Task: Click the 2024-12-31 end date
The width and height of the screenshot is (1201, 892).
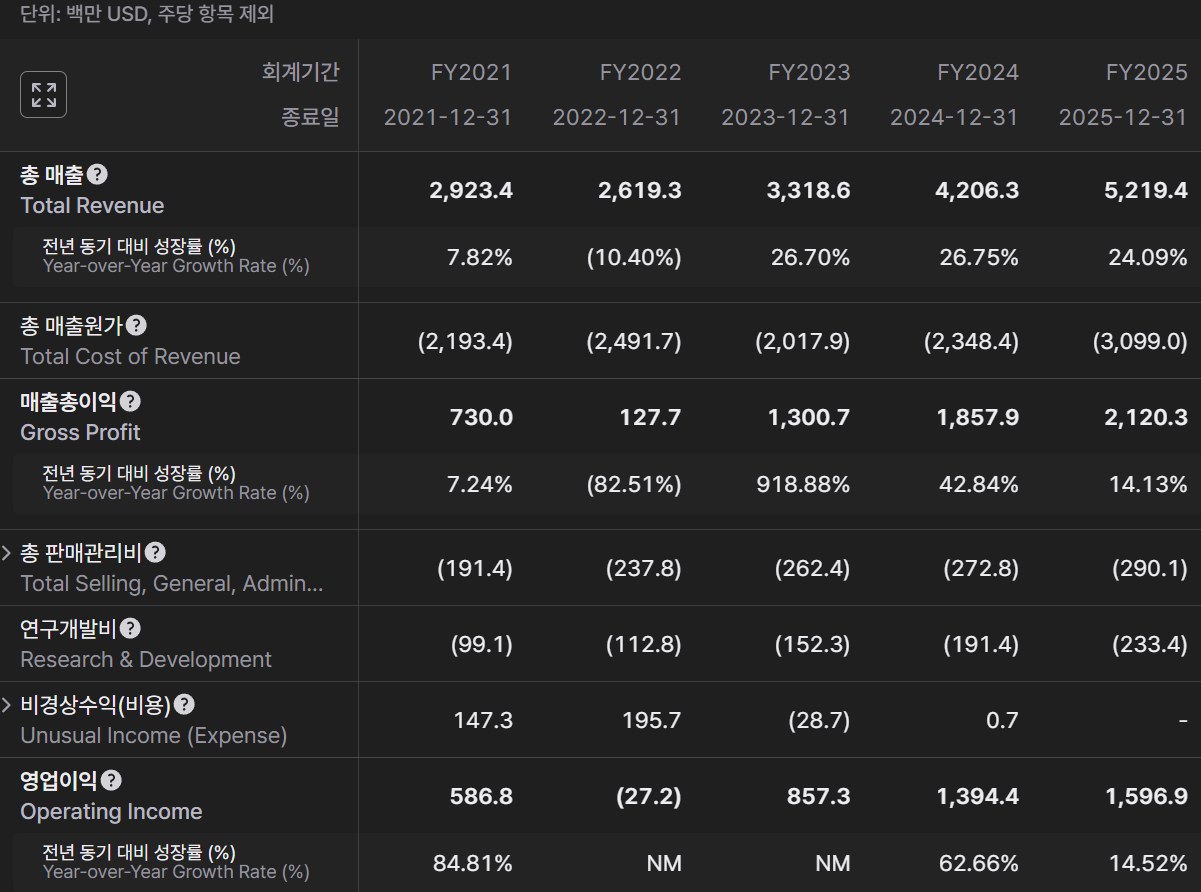Action: pyautogui.click(x=954, y=117)
